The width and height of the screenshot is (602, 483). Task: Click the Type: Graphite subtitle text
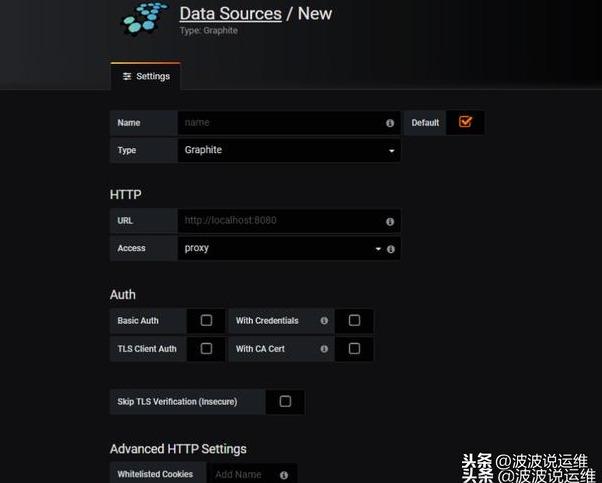pyautogui.click(x=208, y=31)
